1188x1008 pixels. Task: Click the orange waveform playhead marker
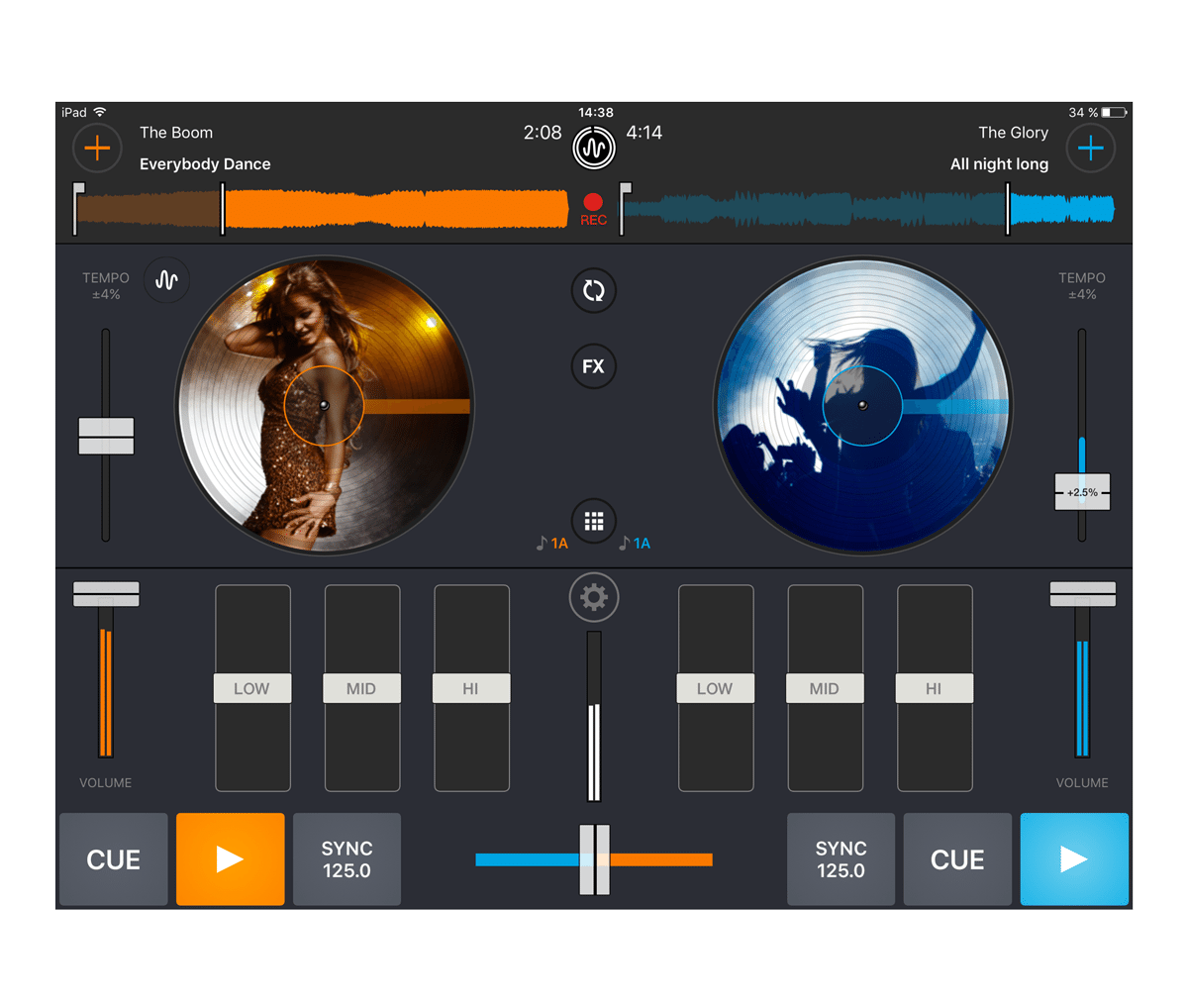(223, 209)
